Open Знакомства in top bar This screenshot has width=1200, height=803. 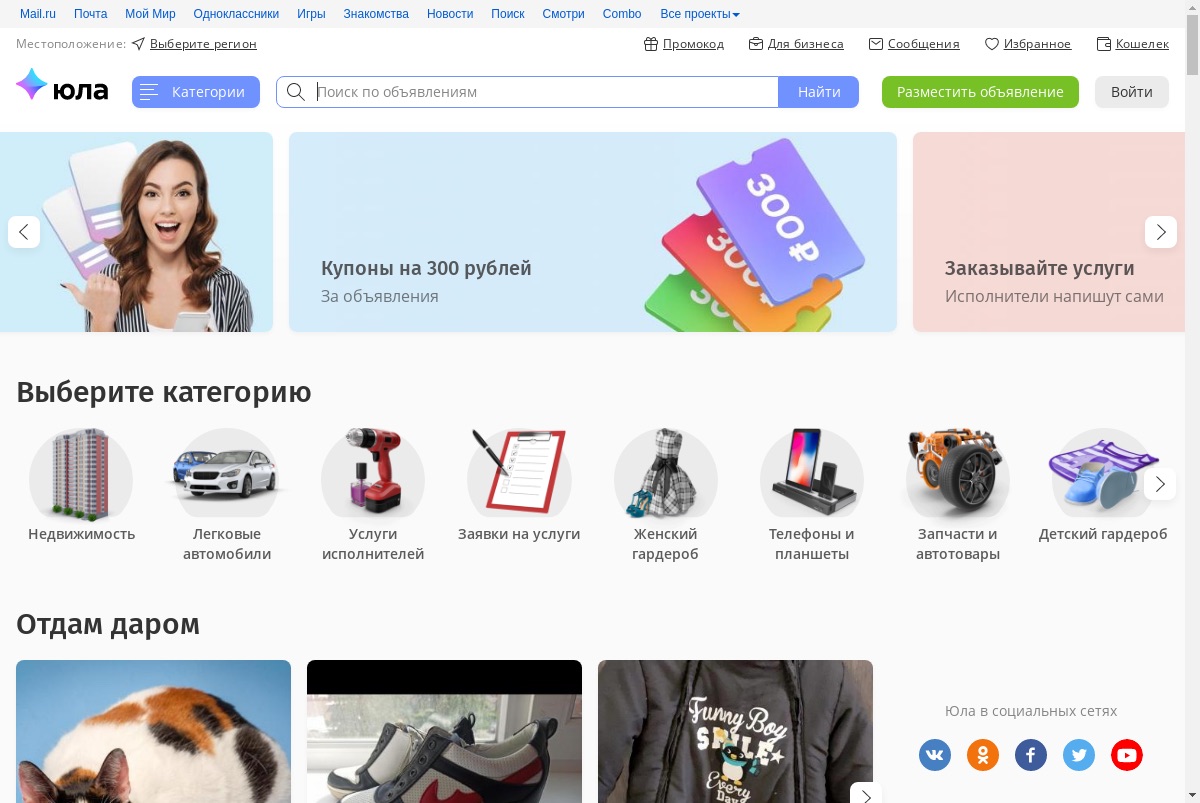(376, 14)
